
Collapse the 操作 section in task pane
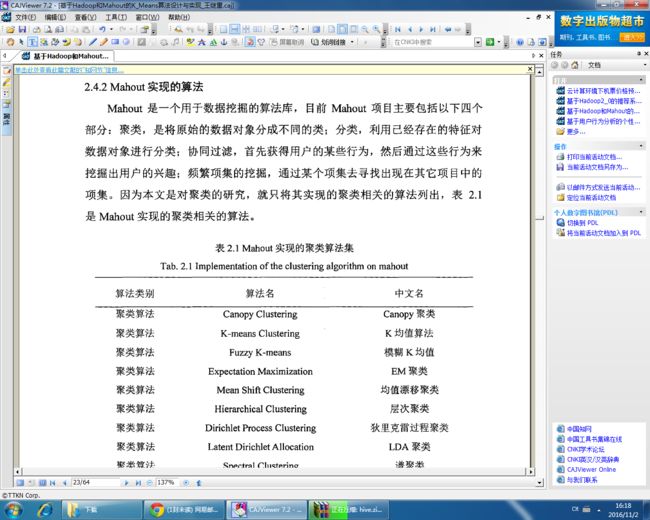[641, 146]
